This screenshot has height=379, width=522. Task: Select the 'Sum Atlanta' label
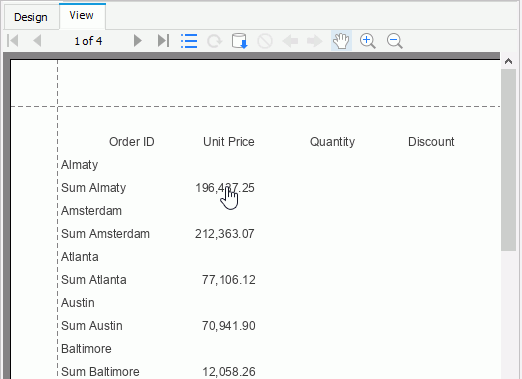pyautogui.click(x=94, y=280)
